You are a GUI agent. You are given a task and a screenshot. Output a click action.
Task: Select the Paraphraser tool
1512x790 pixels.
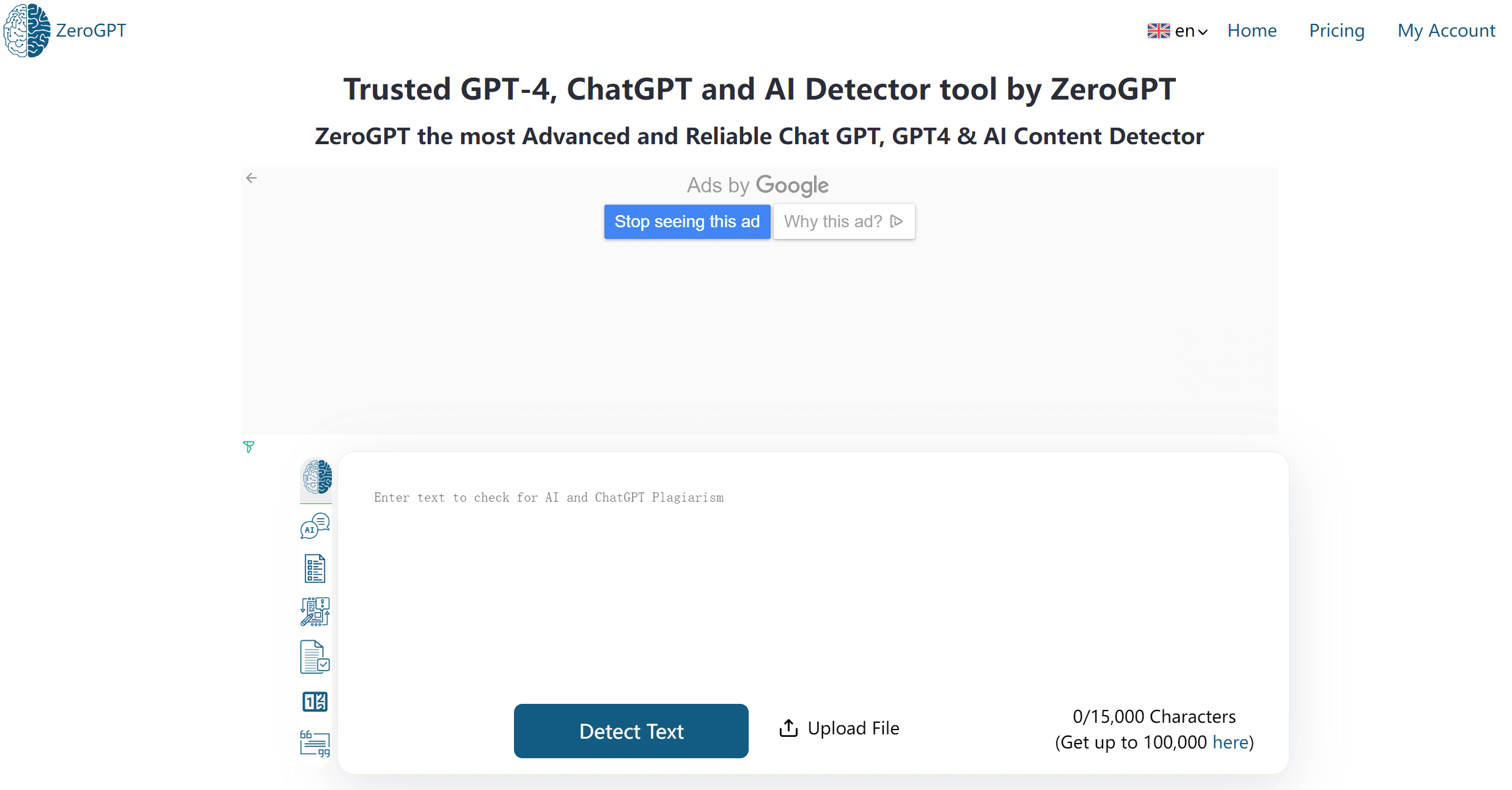pyautogui.click(x=314, y=611)
